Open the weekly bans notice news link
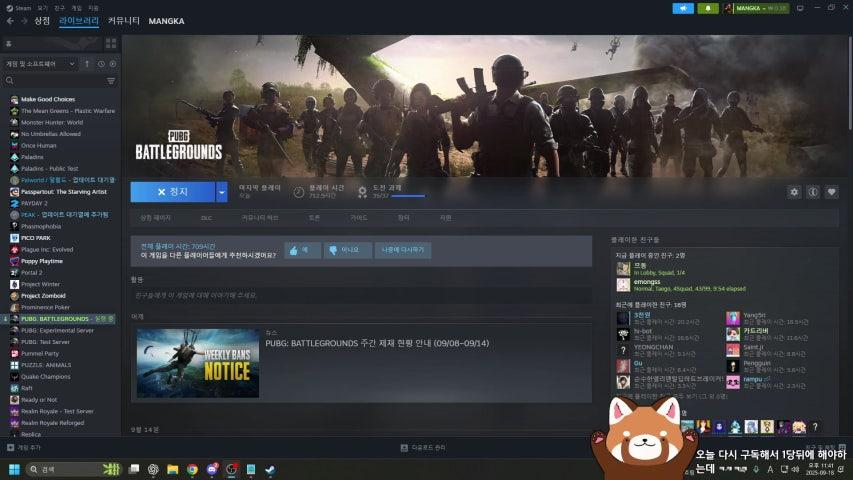The width and height of the screenshot is (853, 480). [x=377, y=343]
